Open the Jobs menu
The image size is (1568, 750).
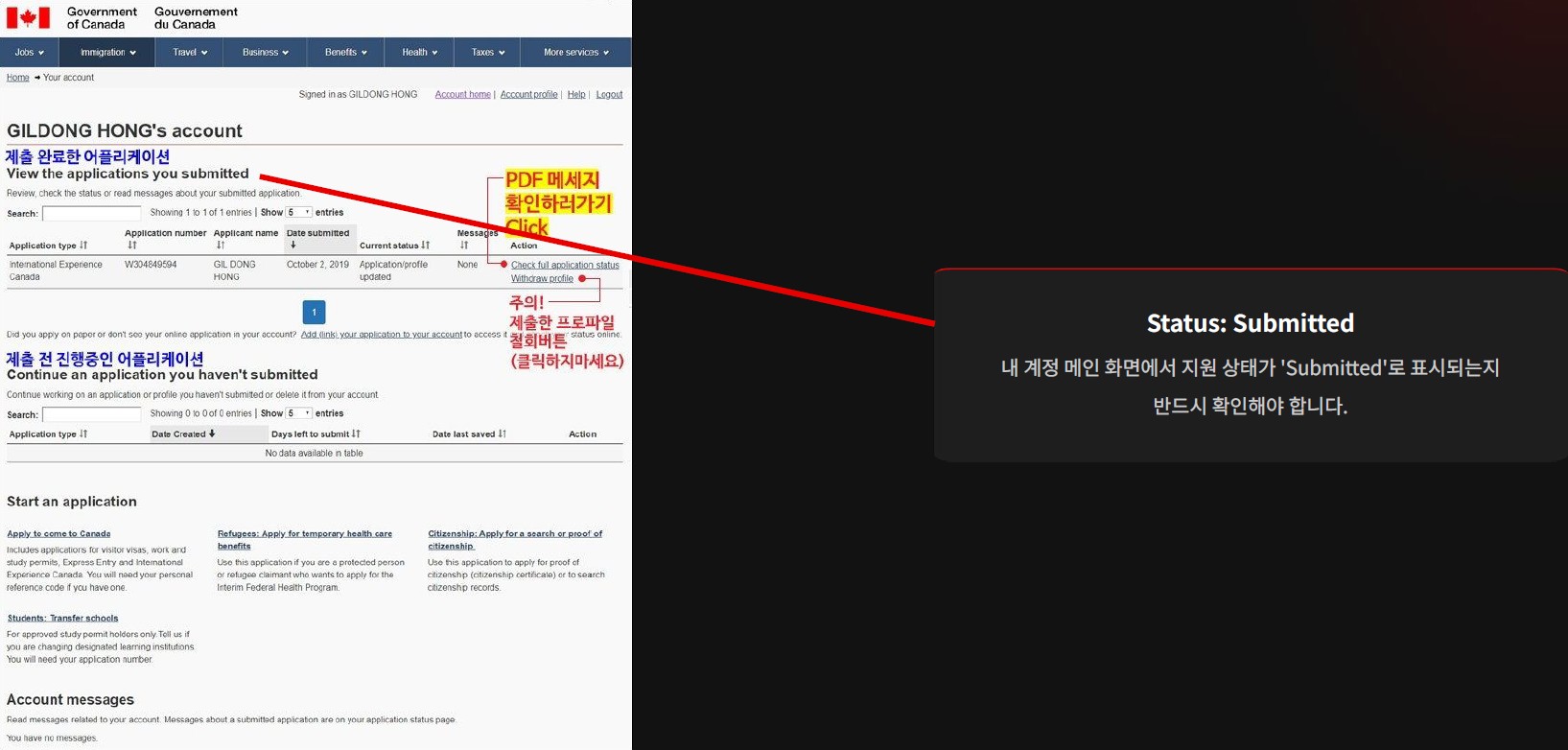(30, 53)
